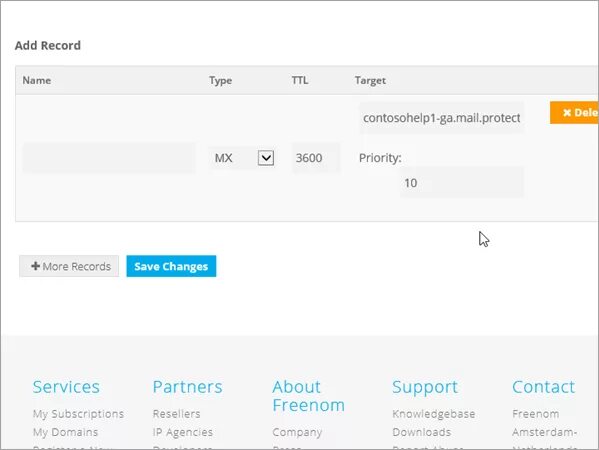
Task: Click the Name input field
Action: (109, 158)
